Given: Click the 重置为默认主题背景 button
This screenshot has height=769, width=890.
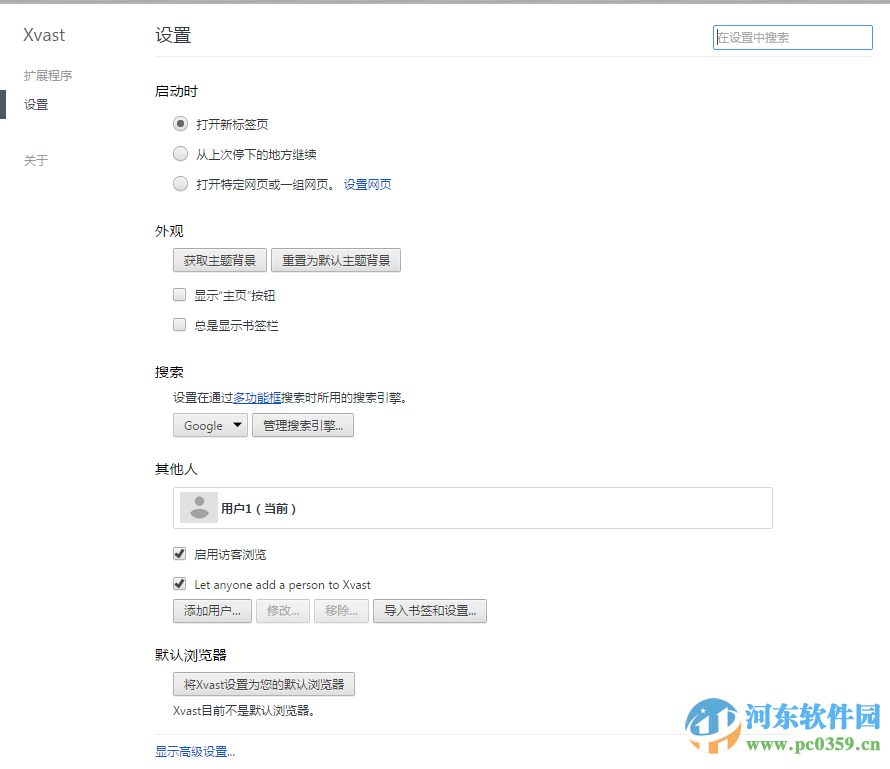Looking at the screenshot, I should coord(336,260).
